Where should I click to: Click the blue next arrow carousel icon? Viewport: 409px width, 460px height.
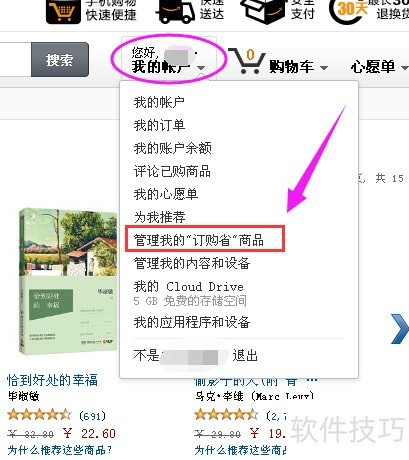coord(399,329)
